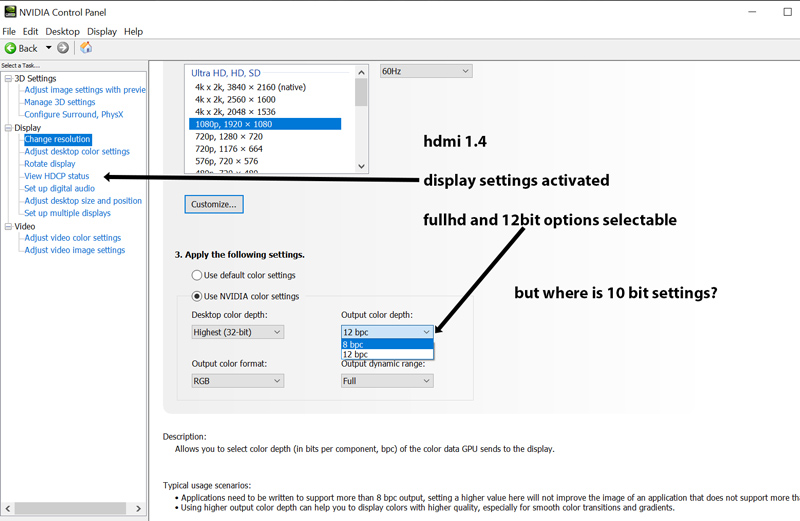Viewport: 800px width, 521px height.
Task: Click the Output color depth combo box
Action: point(387,332)
